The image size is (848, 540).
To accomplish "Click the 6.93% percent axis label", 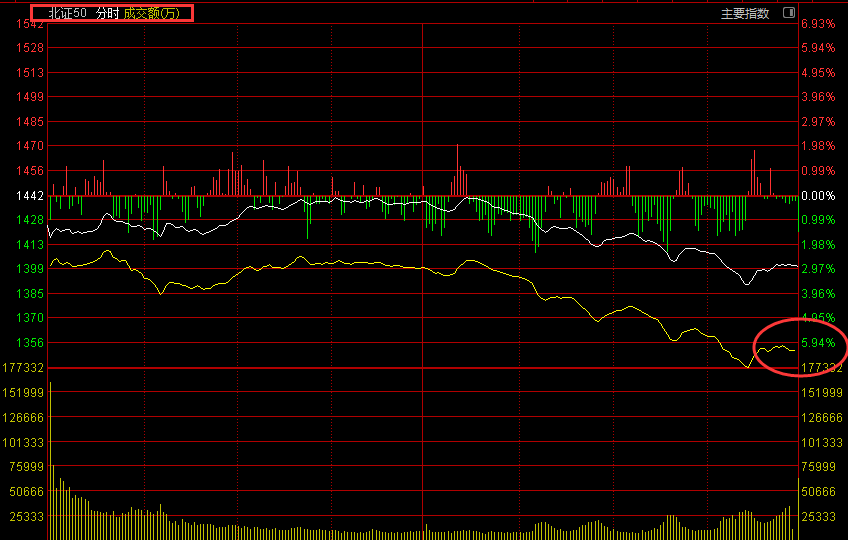I will (x=818, y=23).
